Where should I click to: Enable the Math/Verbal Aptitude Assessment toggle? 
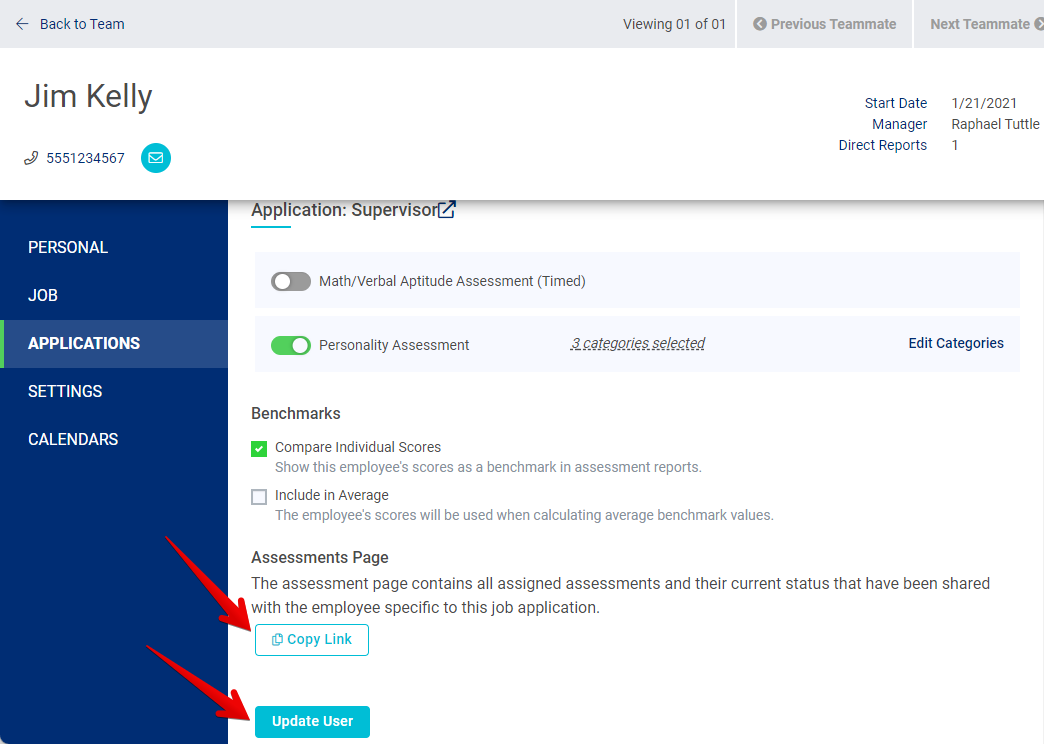point(290,281)
